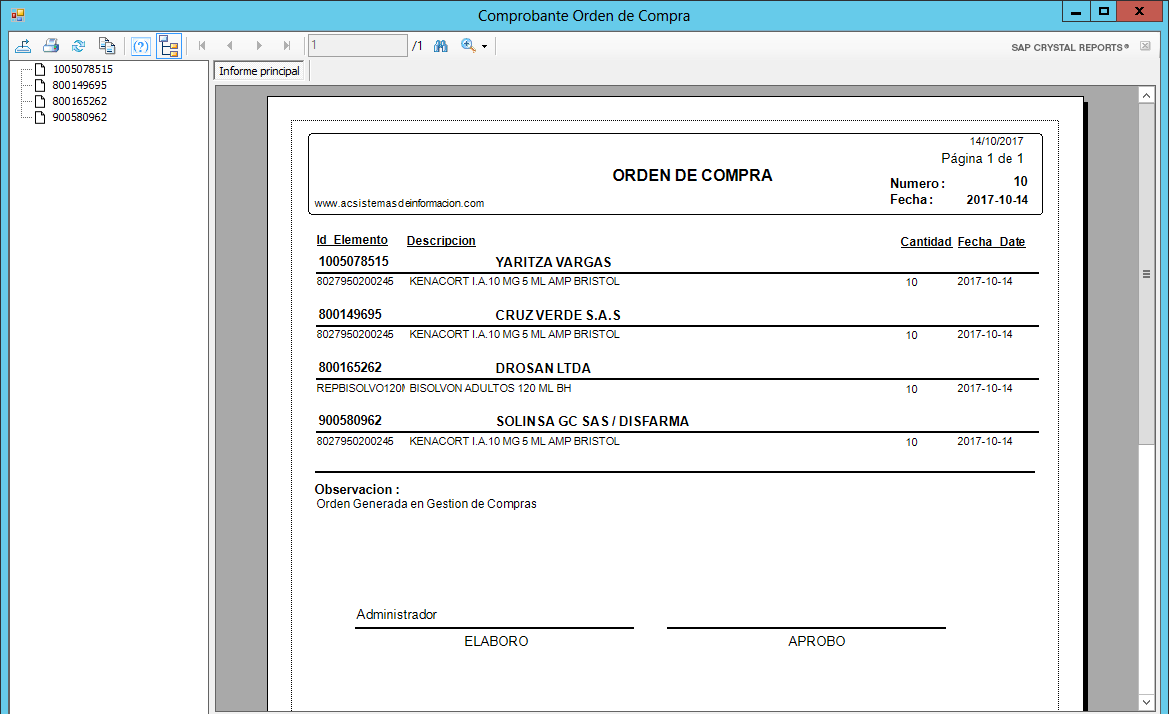Click the vertical scrollbar up arrow
This screenshot has width=1169, height=714.
1146,94
